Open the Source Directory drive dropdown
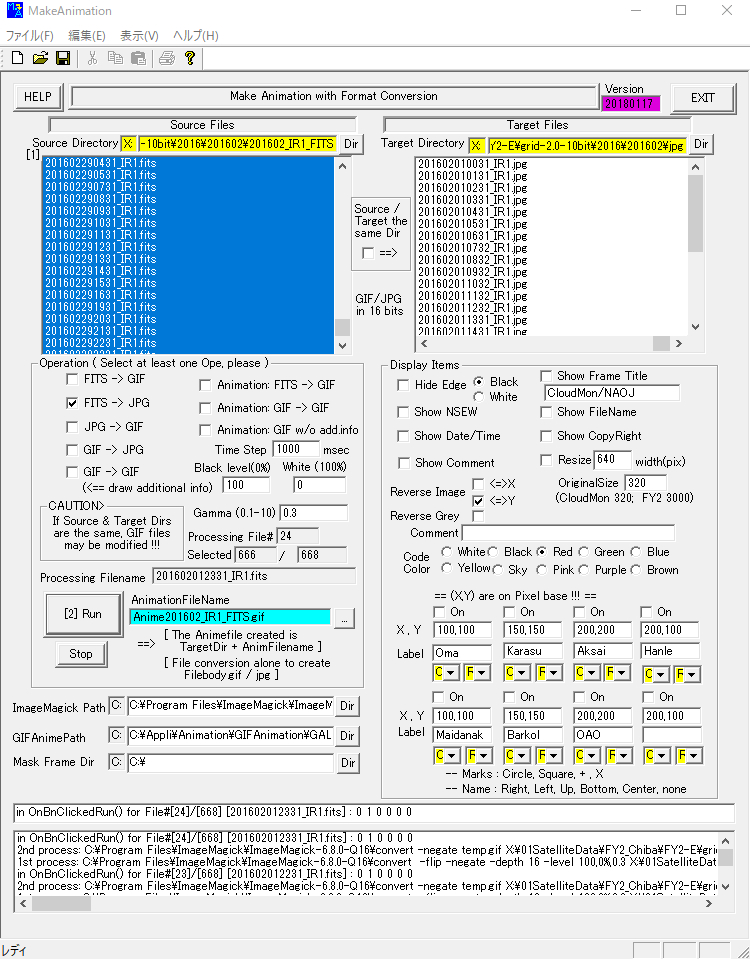Screen dimensions: 750x959 pyautogui.click(x=128, y=144)
